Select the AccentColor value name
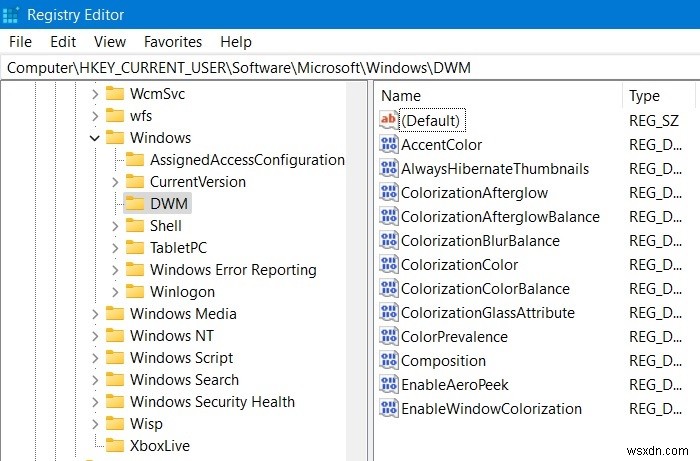Screen dimensions: 700x461 click(442, 145)
